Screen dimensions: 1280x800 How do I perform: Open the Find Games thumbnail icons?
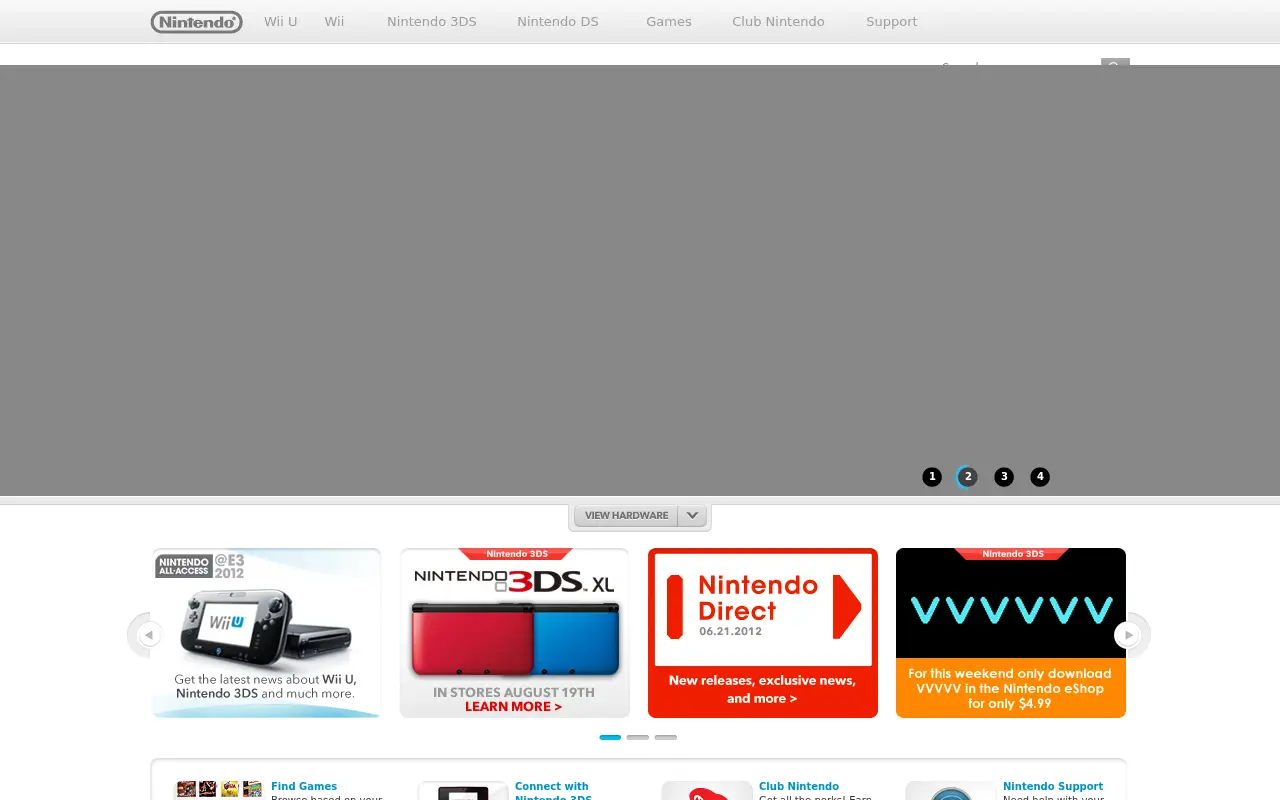coord(218,789)
